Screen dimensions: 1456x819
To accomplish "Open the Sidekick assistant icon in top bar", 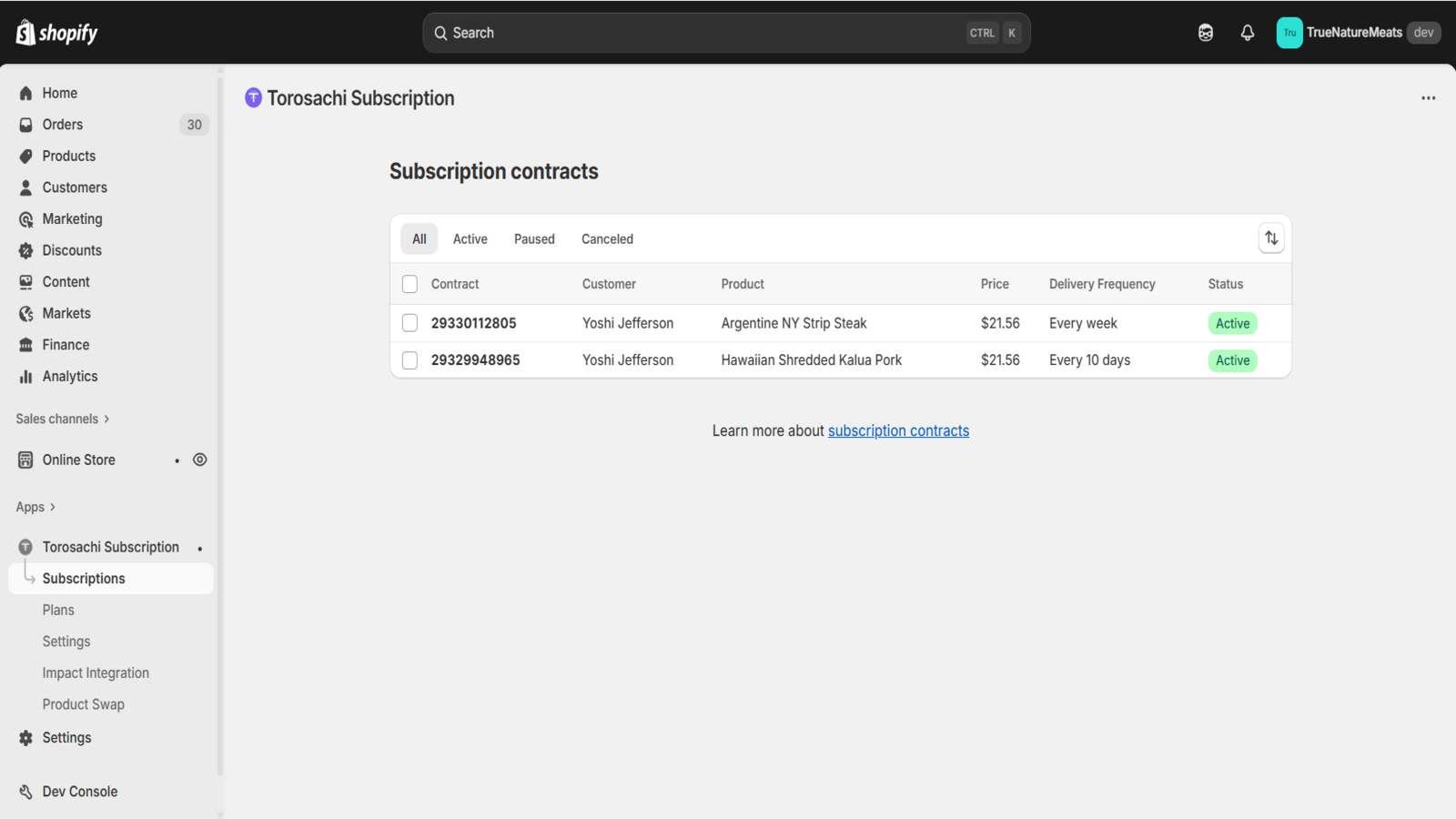I will click(x=1206, y=33).
